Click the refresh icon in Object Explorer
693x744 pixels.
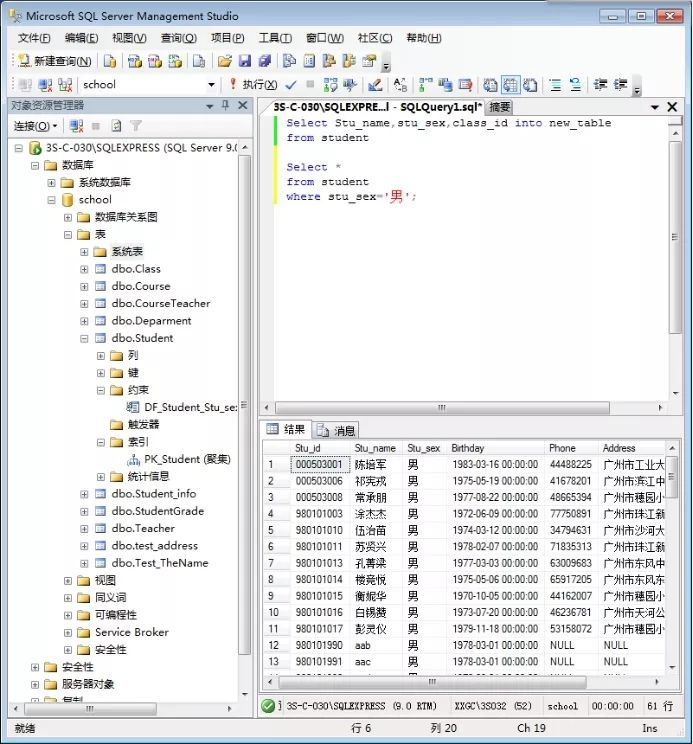click(116, 126)
